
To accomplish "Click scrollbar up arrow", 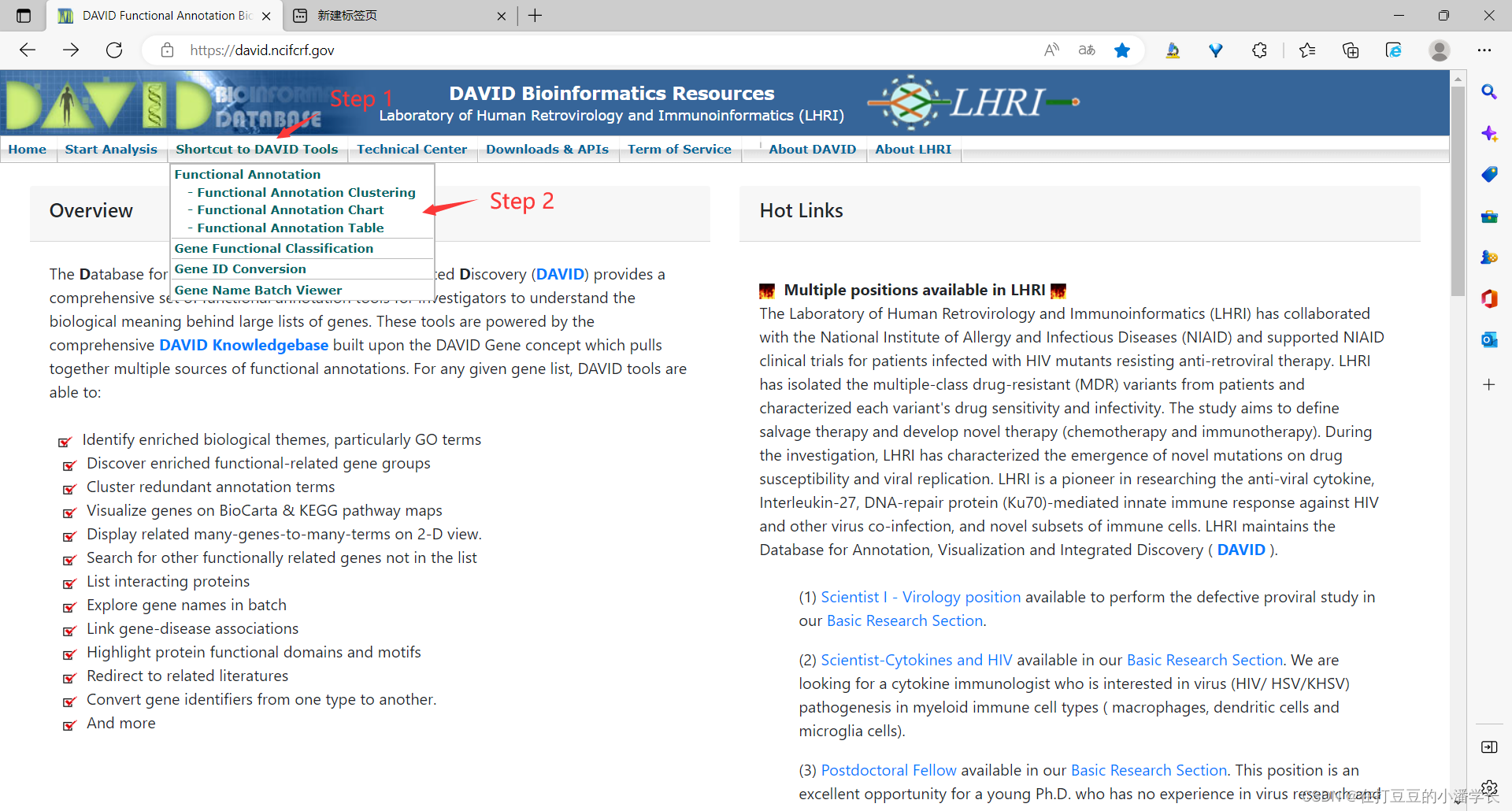I will pyautogui.click(x=1458, y=79).
